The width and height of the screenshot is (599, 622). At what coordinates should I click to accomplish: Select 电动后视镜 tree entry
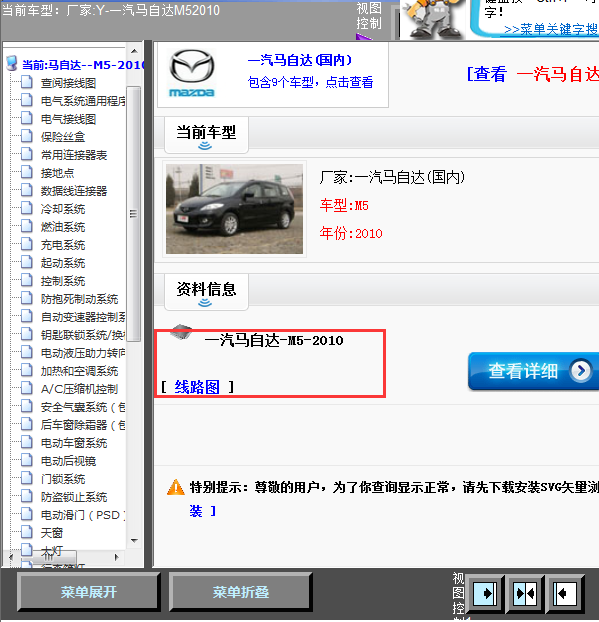[68, 461]
